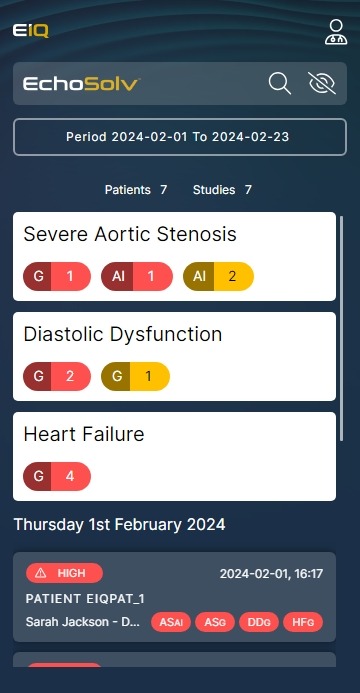The image size is (360, 693).
Task: Select yellow AI 2 badge under Severe Aortic Stenosis
Action: (x=219, y=277)
